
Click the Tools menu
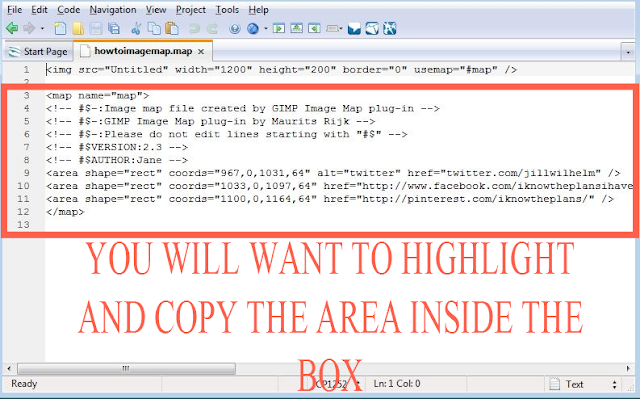point(227,9)
